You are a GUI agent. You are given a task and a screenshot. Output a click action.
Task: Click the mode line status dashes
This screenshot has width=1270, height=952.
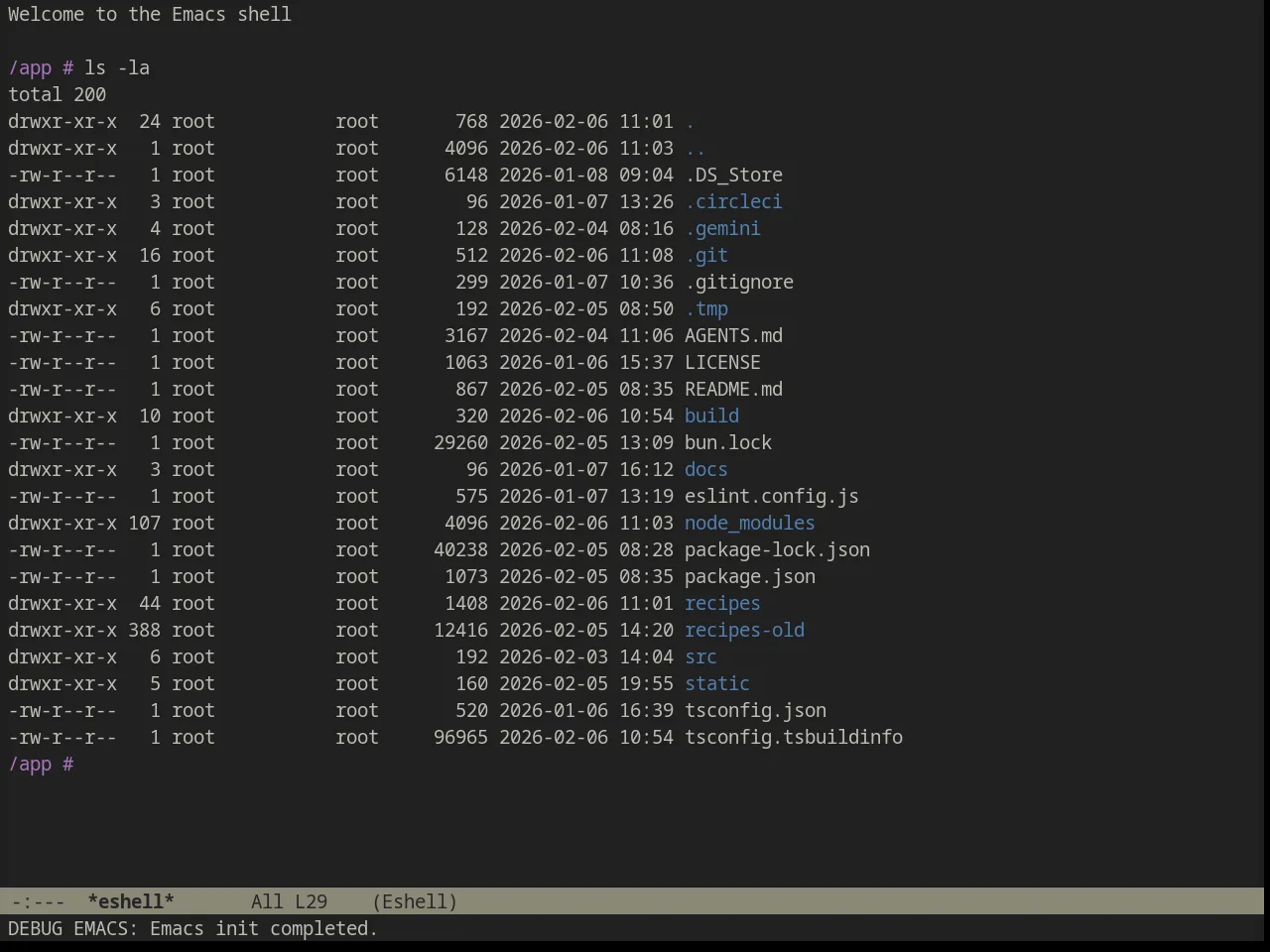38,901
